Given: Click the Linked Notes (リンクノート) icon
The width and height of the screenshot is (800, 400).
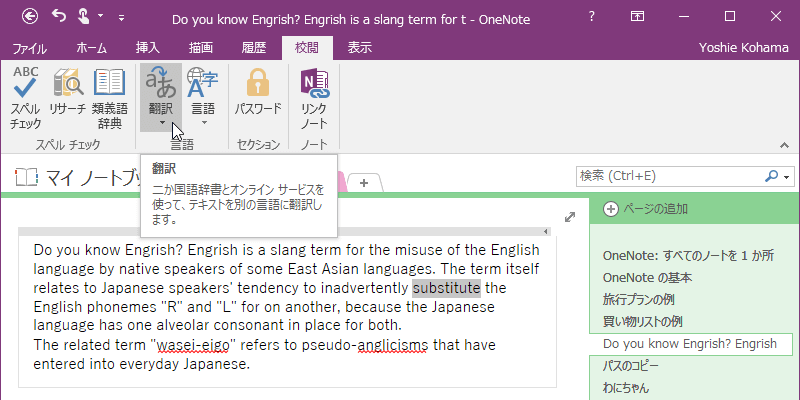Looking at the screenshot, I should click(x=314, y=97).
